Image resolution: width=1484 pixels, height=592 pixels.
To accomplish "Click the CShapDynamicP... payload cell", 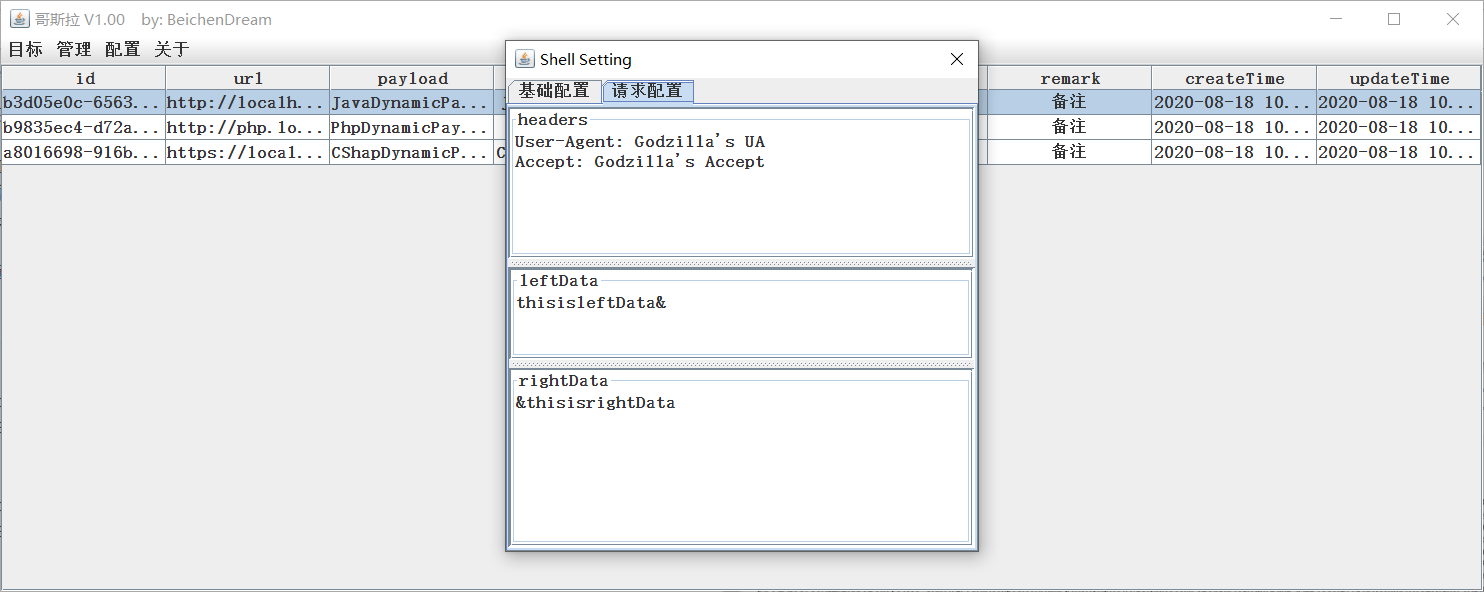I will [412, 152].
